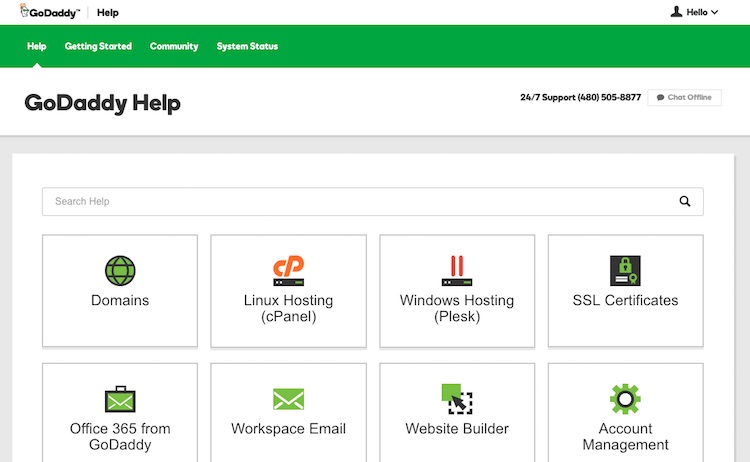Click the Account Management gear icon
Viewport: 750px width, 462px height.
pyautogui.click(x=625, y=399)
